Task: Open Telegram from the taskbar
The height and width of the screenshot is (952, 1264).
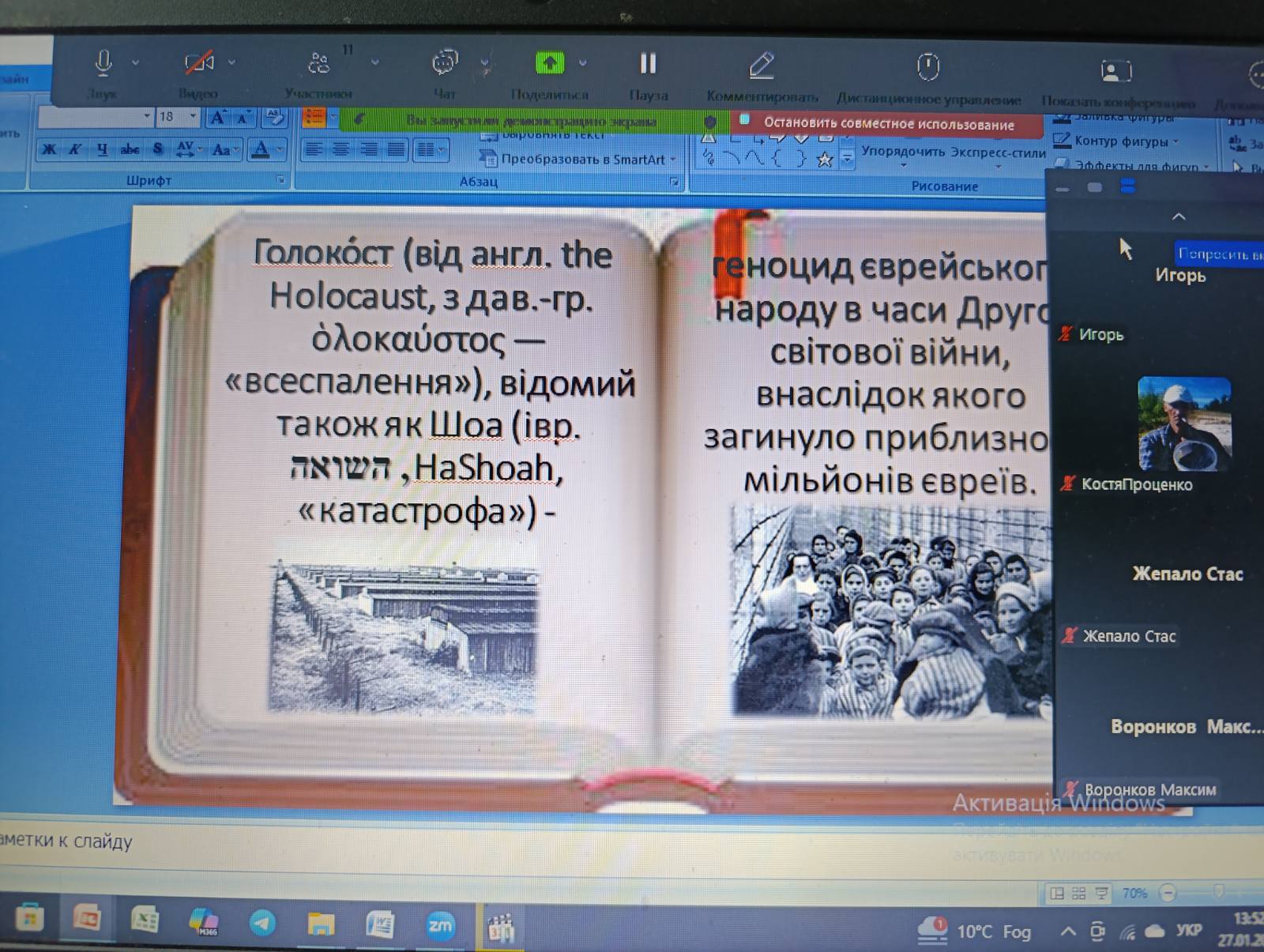Action: coord(262,923)
